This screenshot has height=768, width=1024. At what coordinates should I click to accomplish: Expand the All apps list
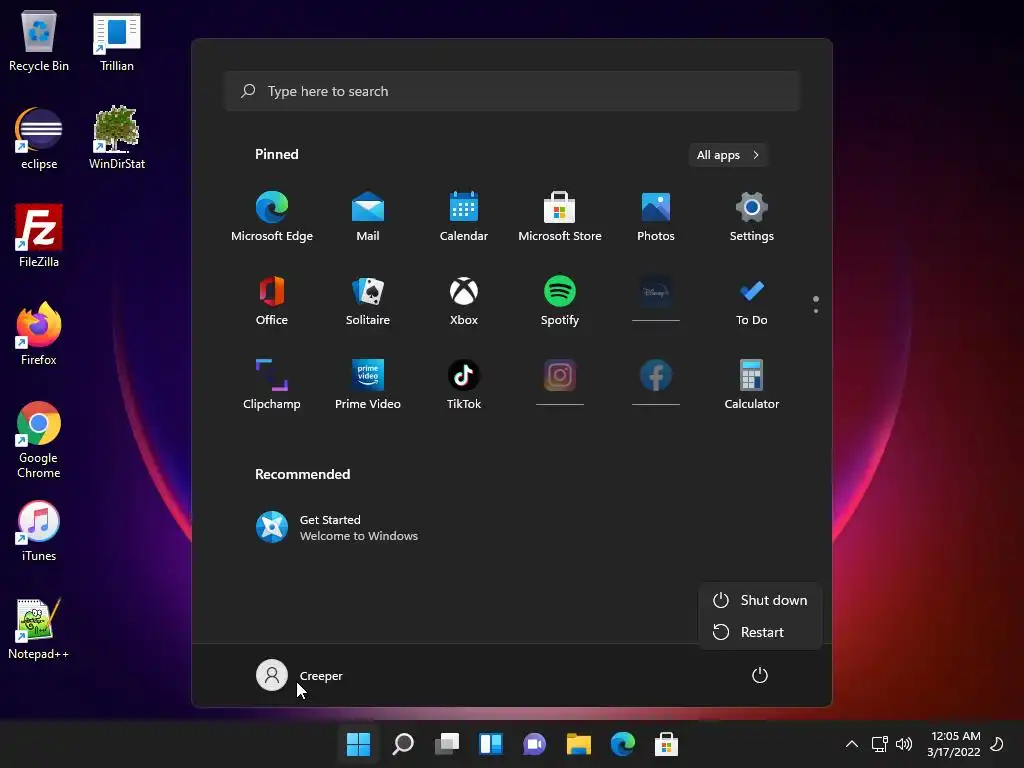(728, 155)
